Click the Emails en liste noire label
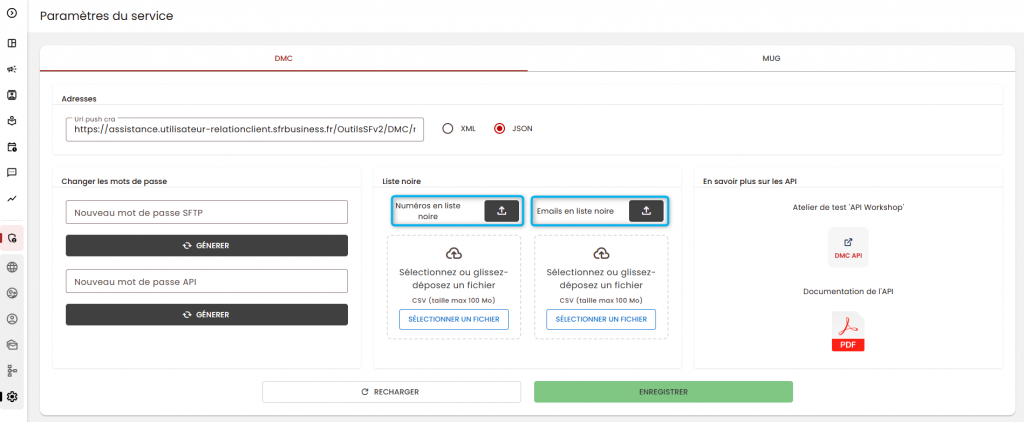Viewport: 1024px width, 422px height. [x=575, y=211]
